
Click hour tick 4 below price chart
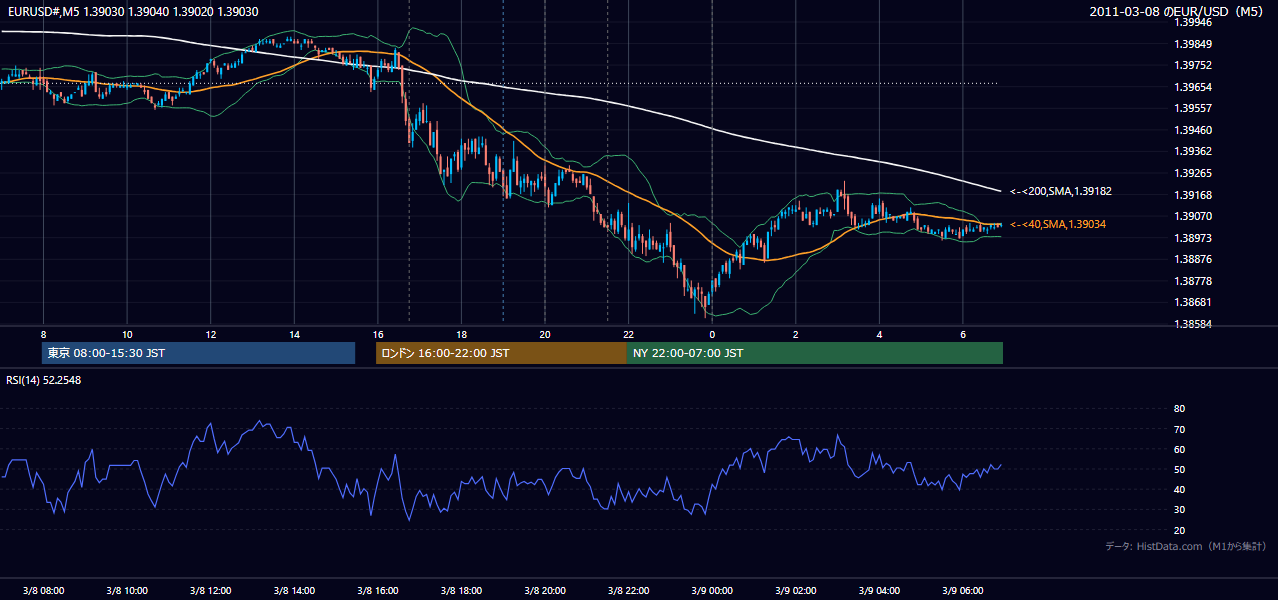tap(879, 334)
